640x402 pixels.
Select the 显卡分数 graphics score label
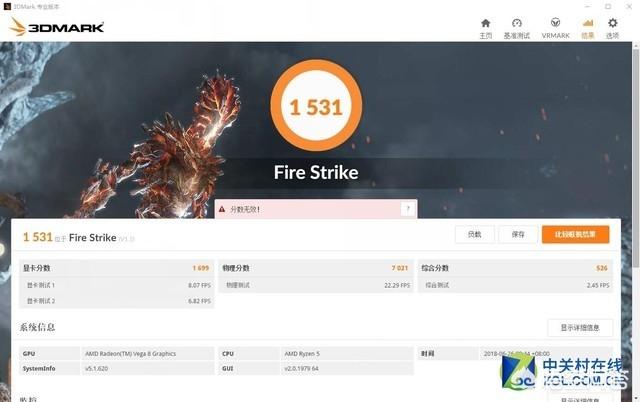37,268
